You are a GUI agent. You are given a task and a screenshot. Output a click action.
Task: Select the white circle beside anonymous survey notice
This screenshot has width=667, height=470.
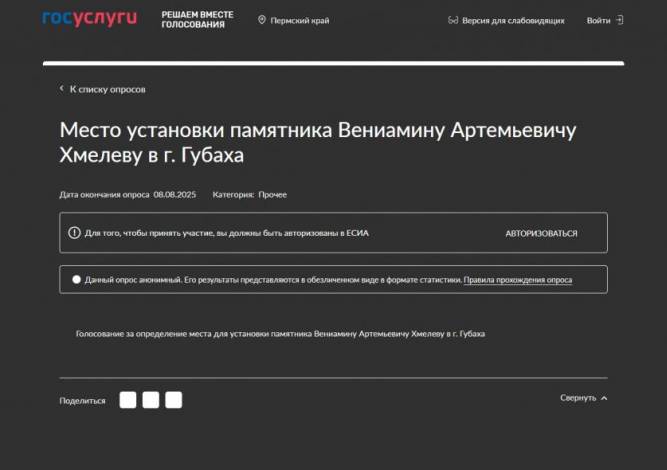point(77,280)
